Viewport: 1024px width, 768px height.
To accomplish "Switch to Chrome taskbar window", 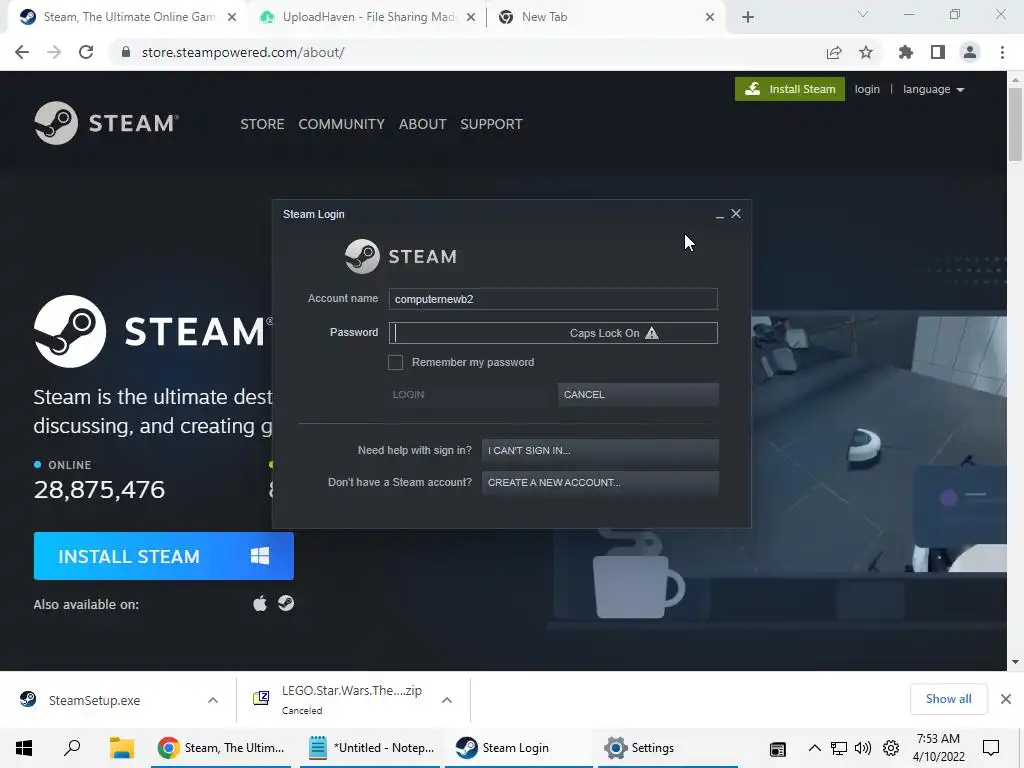I will (221, 748).
